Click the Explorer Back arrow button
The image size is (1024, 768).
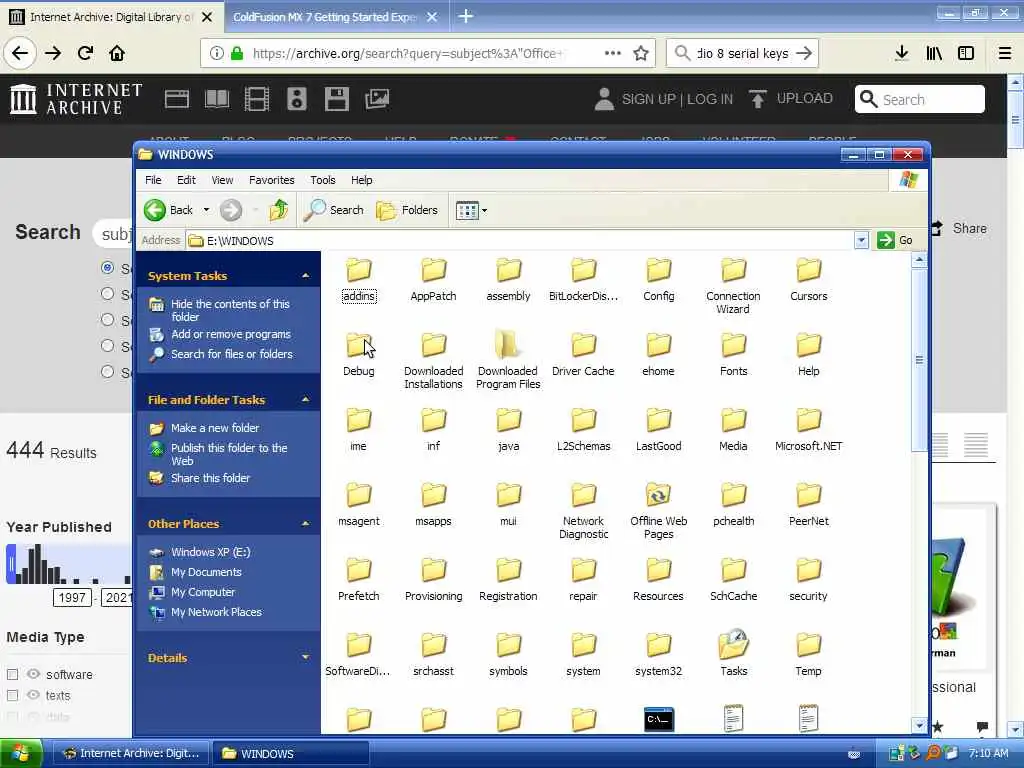pos(168,210)
